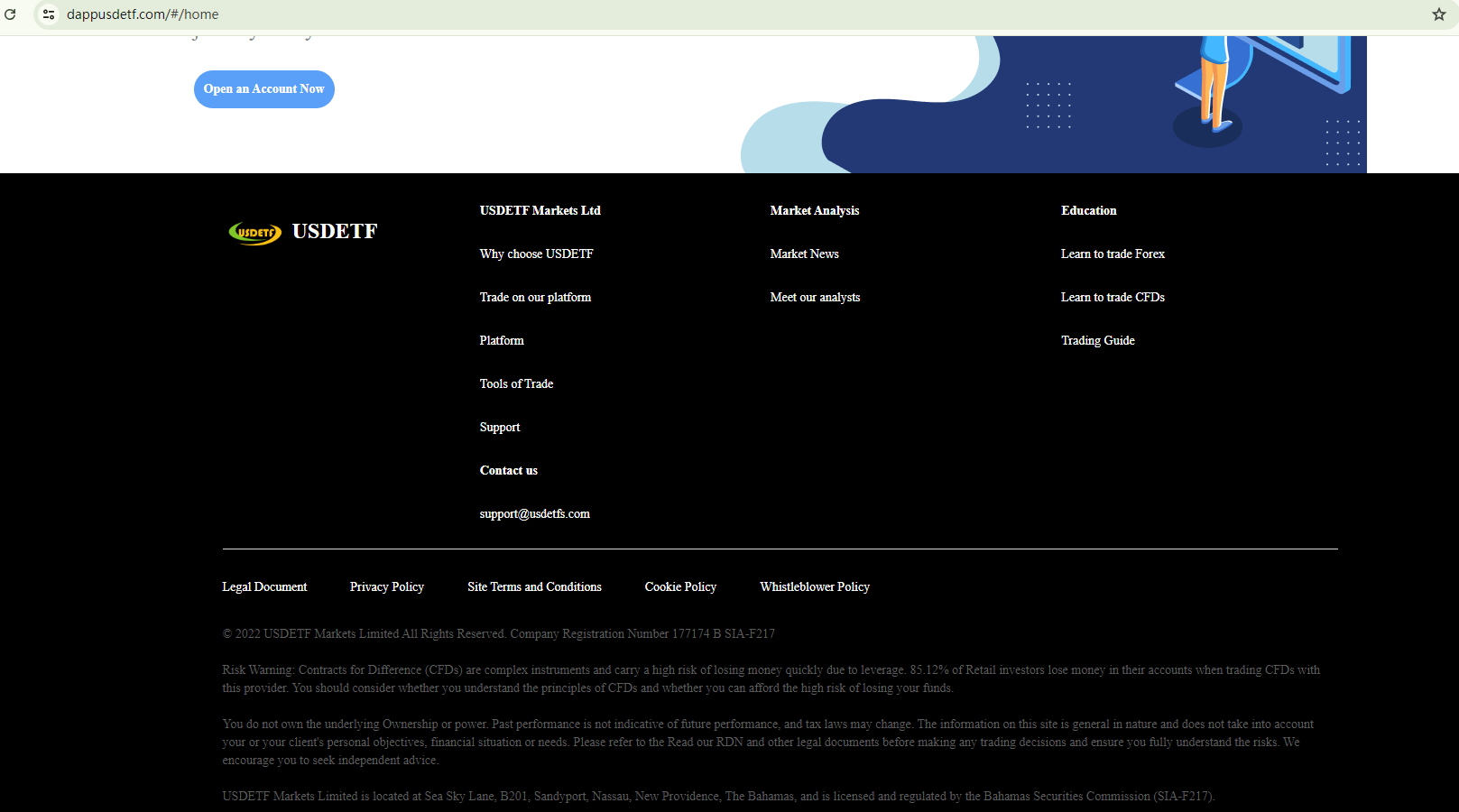Read the Cookie Policy

tap(681, 587)
